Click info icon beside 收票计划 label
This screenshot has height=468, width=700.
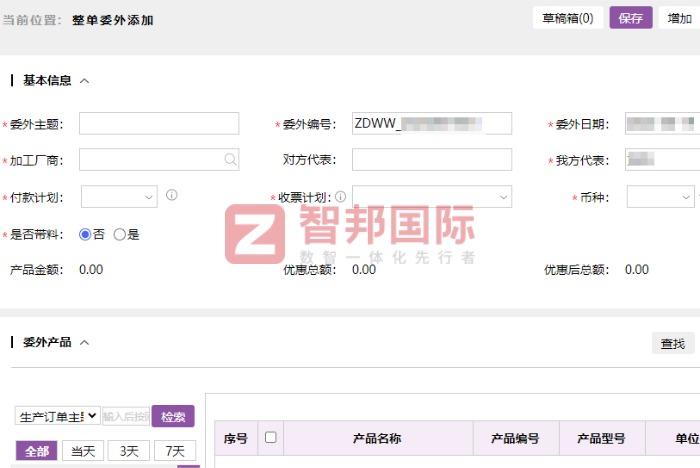[x=341, y=197]
